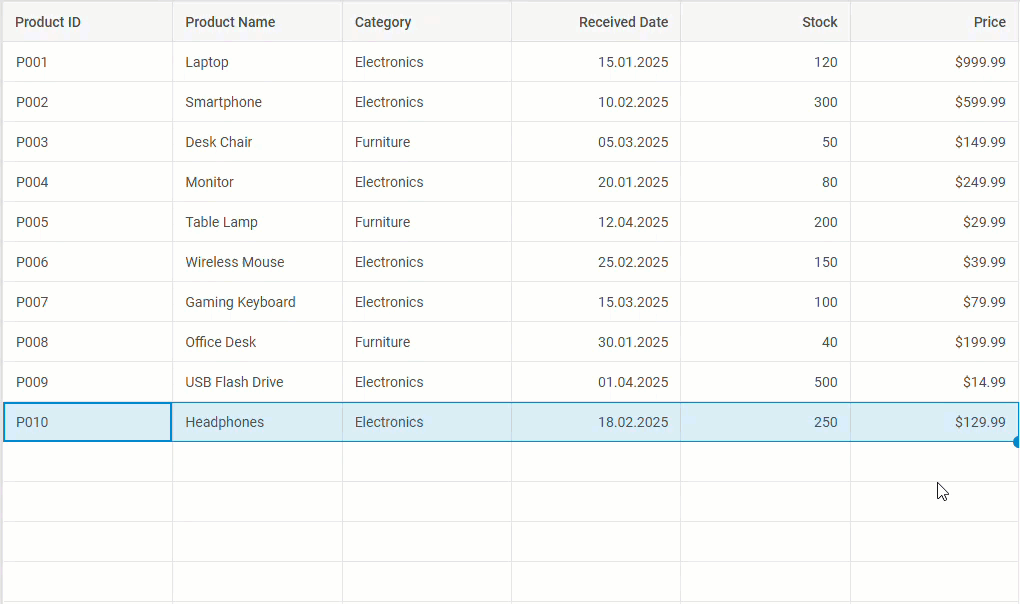Select date cell 15.03.2025
This screenshot has height=604, width=1020.
(x=596, y=302)
